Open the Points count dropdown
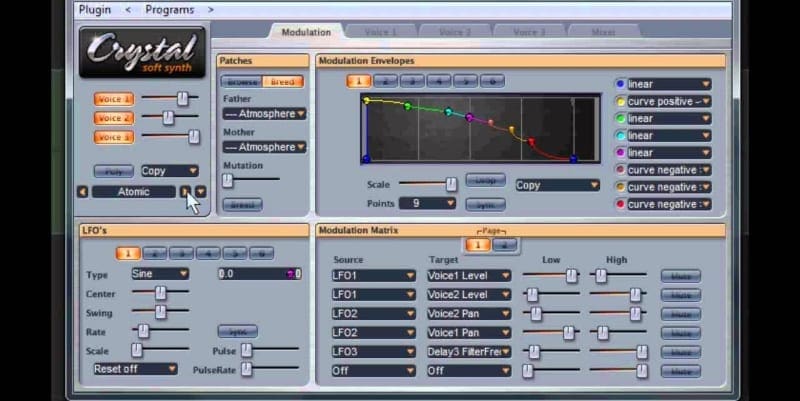The width and height of the screenshot is (800, 401). (427, 203)
